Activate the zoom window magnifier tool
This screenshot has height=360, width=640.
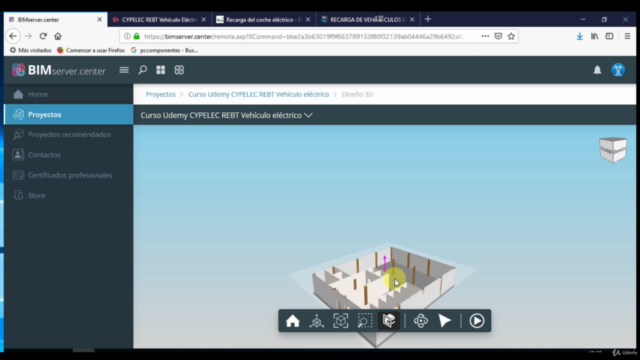pos(364,321)
